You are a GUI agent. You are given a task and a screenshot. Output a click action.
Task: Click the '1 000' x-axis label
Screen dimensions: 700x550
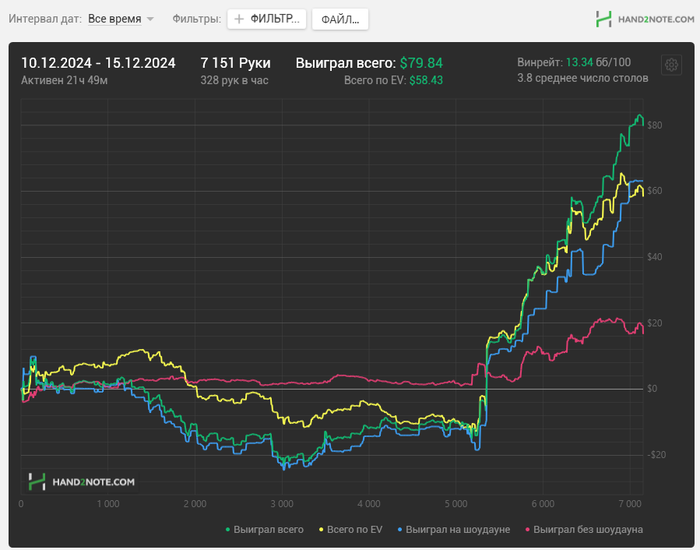click(x=108, y=504)
